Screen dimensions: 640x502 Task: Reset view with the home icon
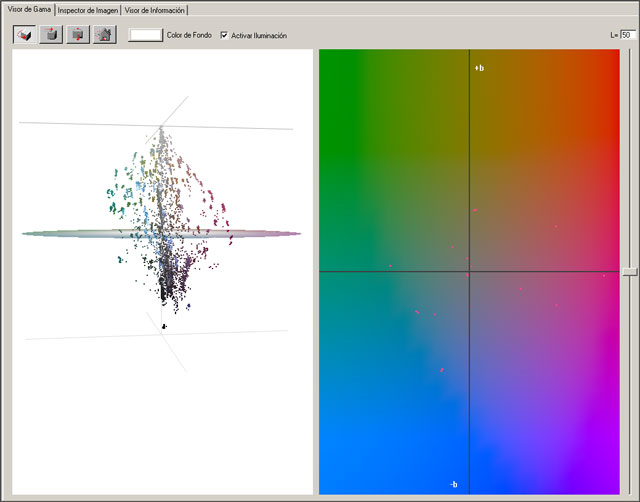[103, 34]
